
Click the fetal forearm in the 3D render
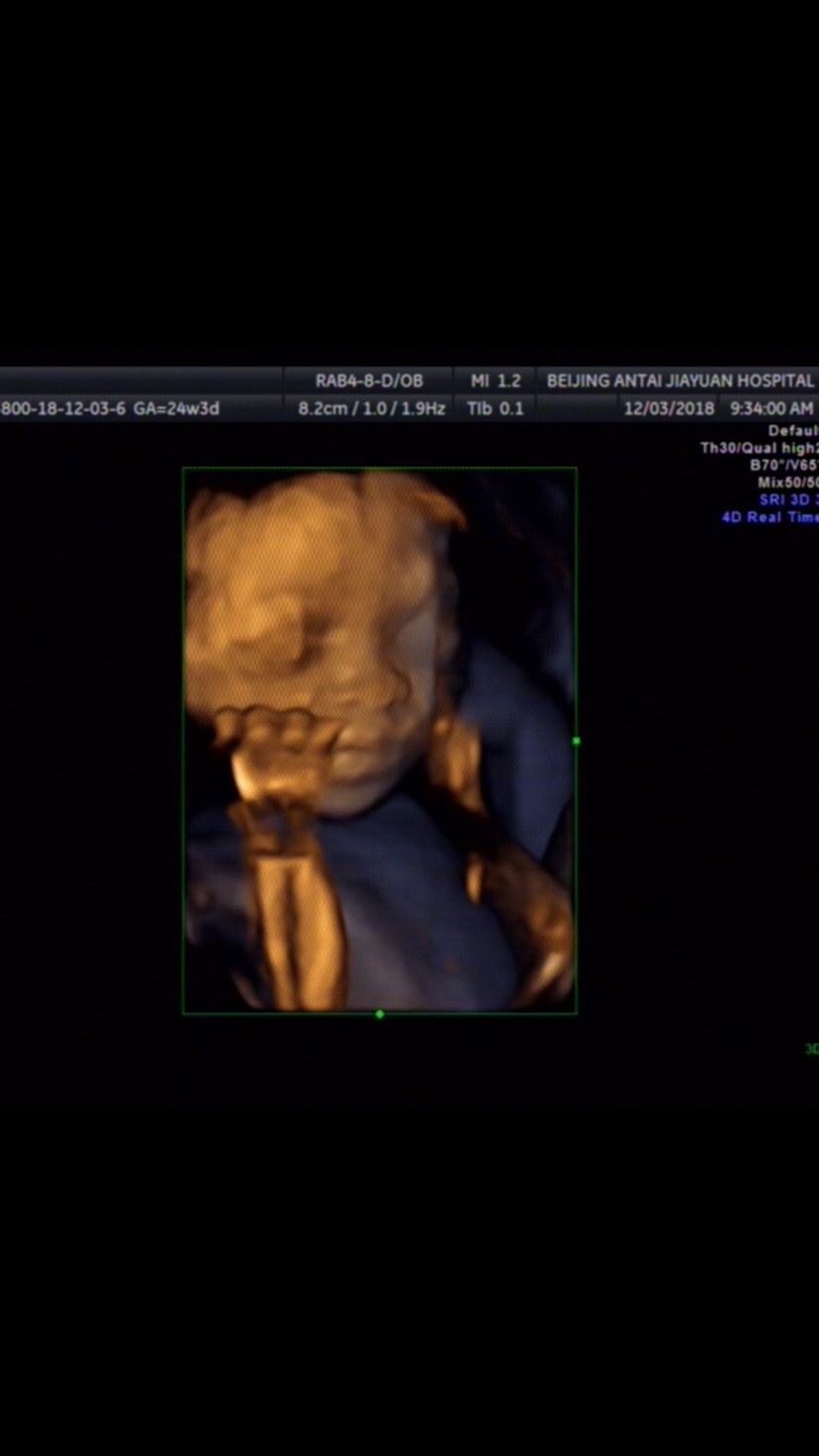[297, 920]
